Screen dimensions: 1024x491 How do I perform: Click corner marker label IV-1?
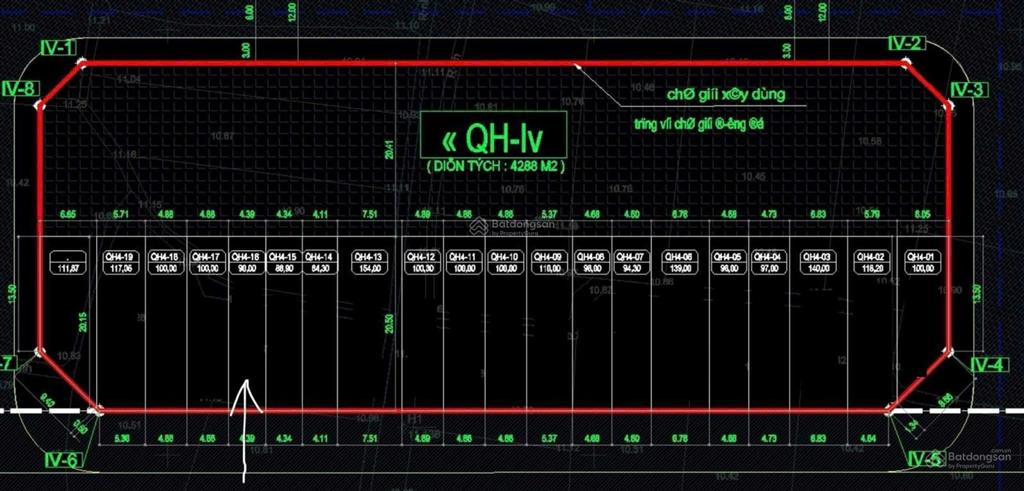[57, 47]
